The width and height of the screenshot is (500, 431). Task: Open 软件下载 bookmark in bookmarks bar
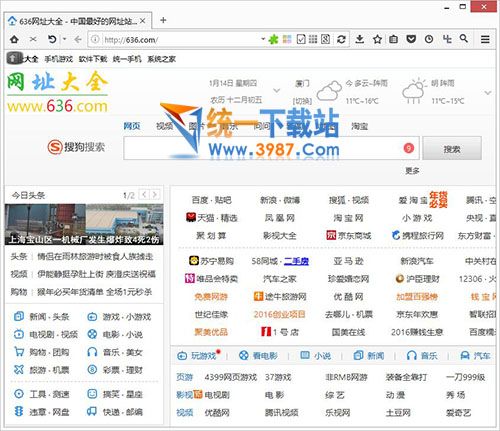click(x=93, y=59)
